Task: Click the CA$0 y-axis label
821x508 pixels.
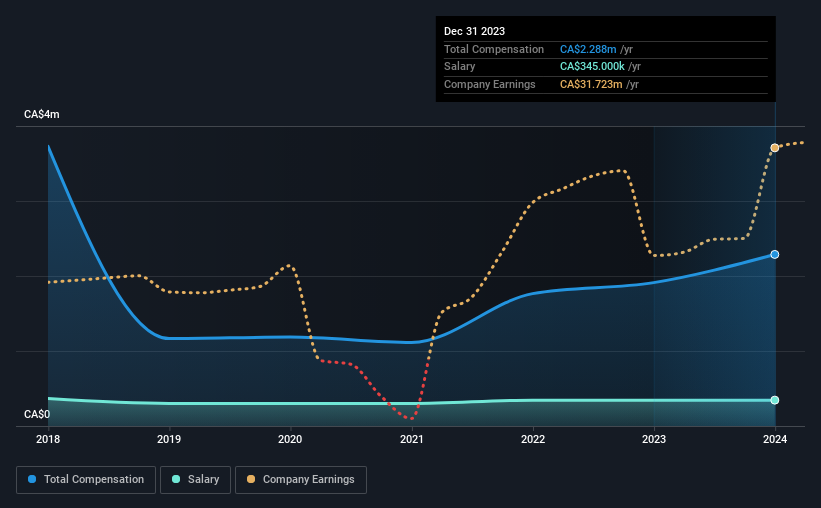Action: (x=37, y=414)
